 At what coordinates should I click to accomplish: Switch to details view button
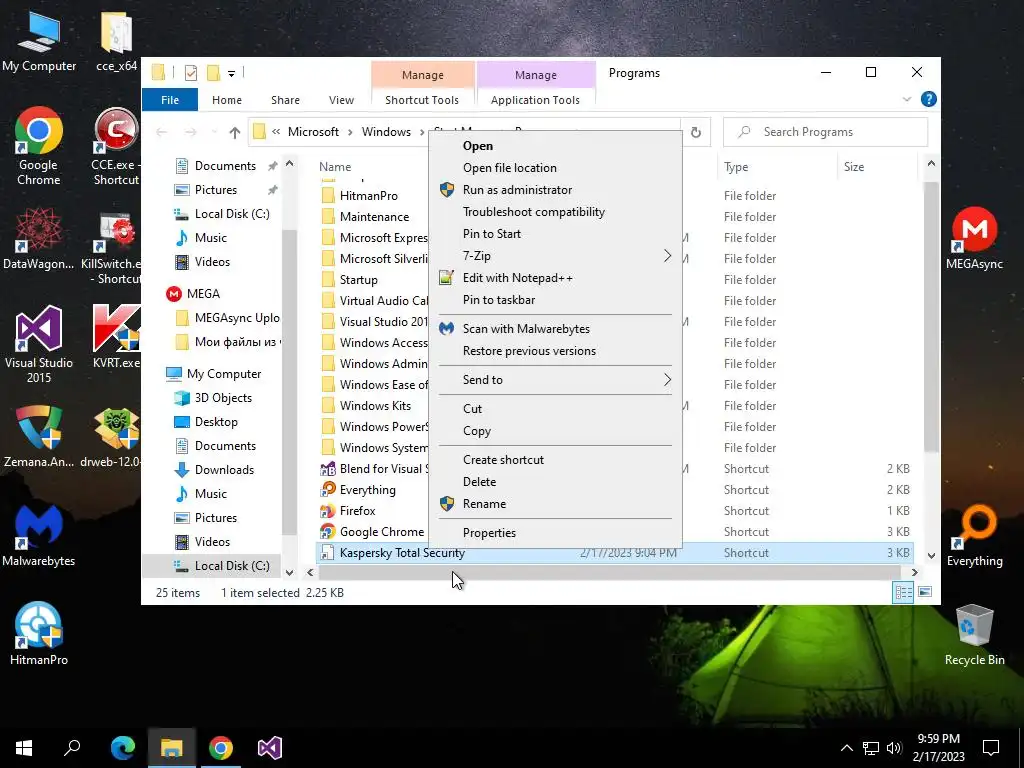[x=903, y=592]
